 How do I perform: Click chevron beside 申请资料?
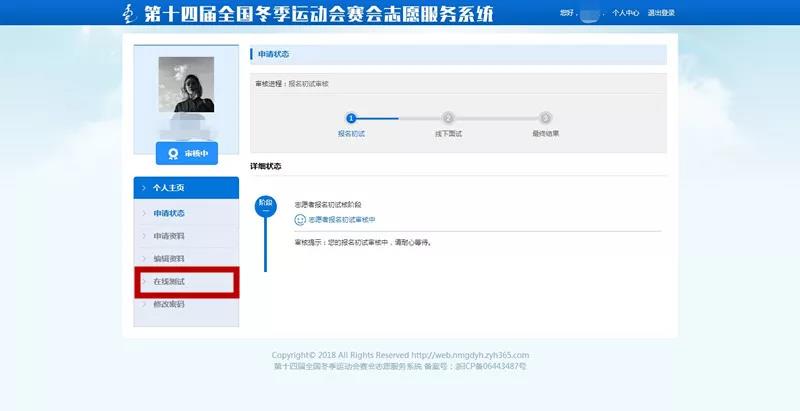tap(144, 236)
